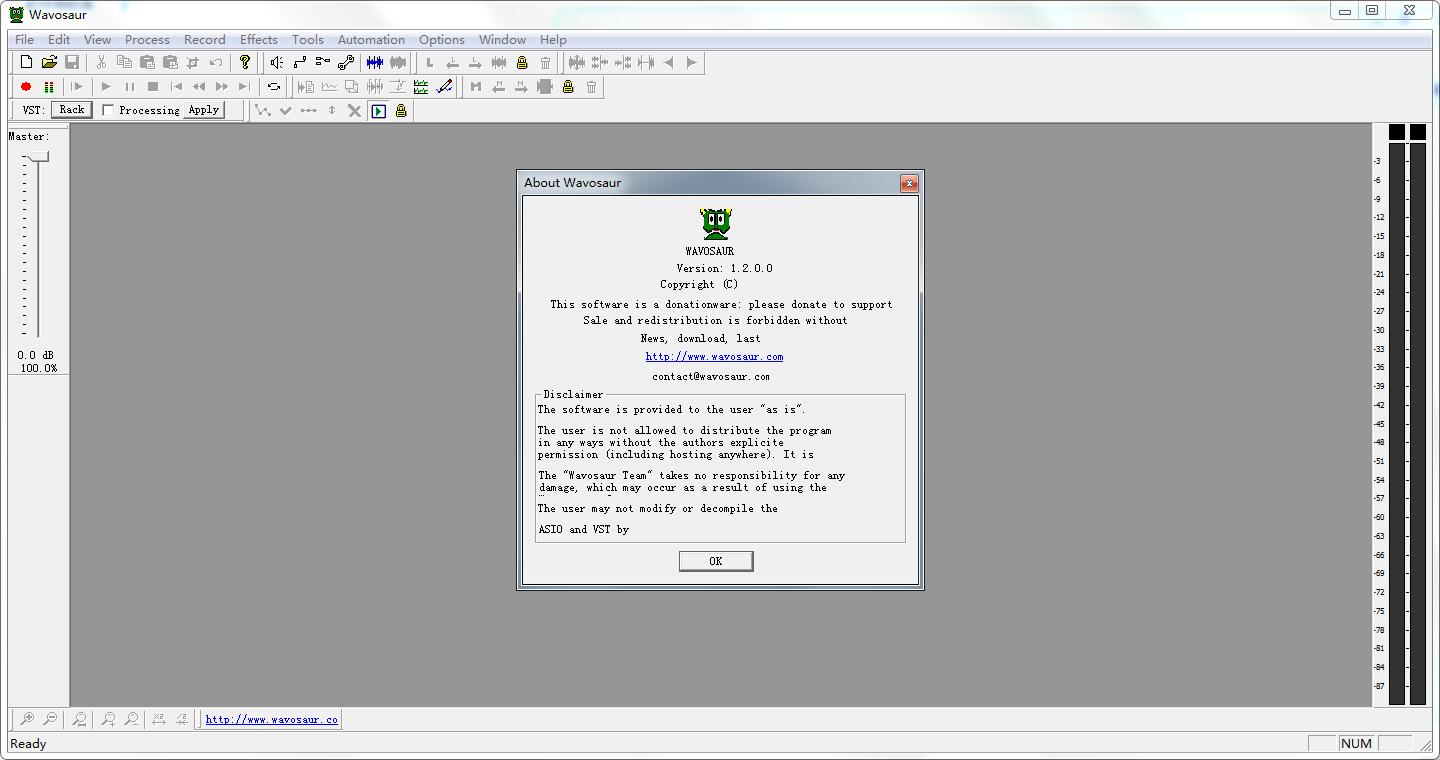The width and height of the screenshot is (1440, 760).
Task: Create a new file with the toolbar icon
Action: (27, 62)
